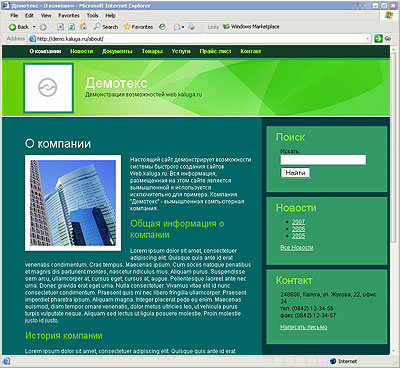Open the 2006 news link
The image size is (400, 368).
[298, 229]
